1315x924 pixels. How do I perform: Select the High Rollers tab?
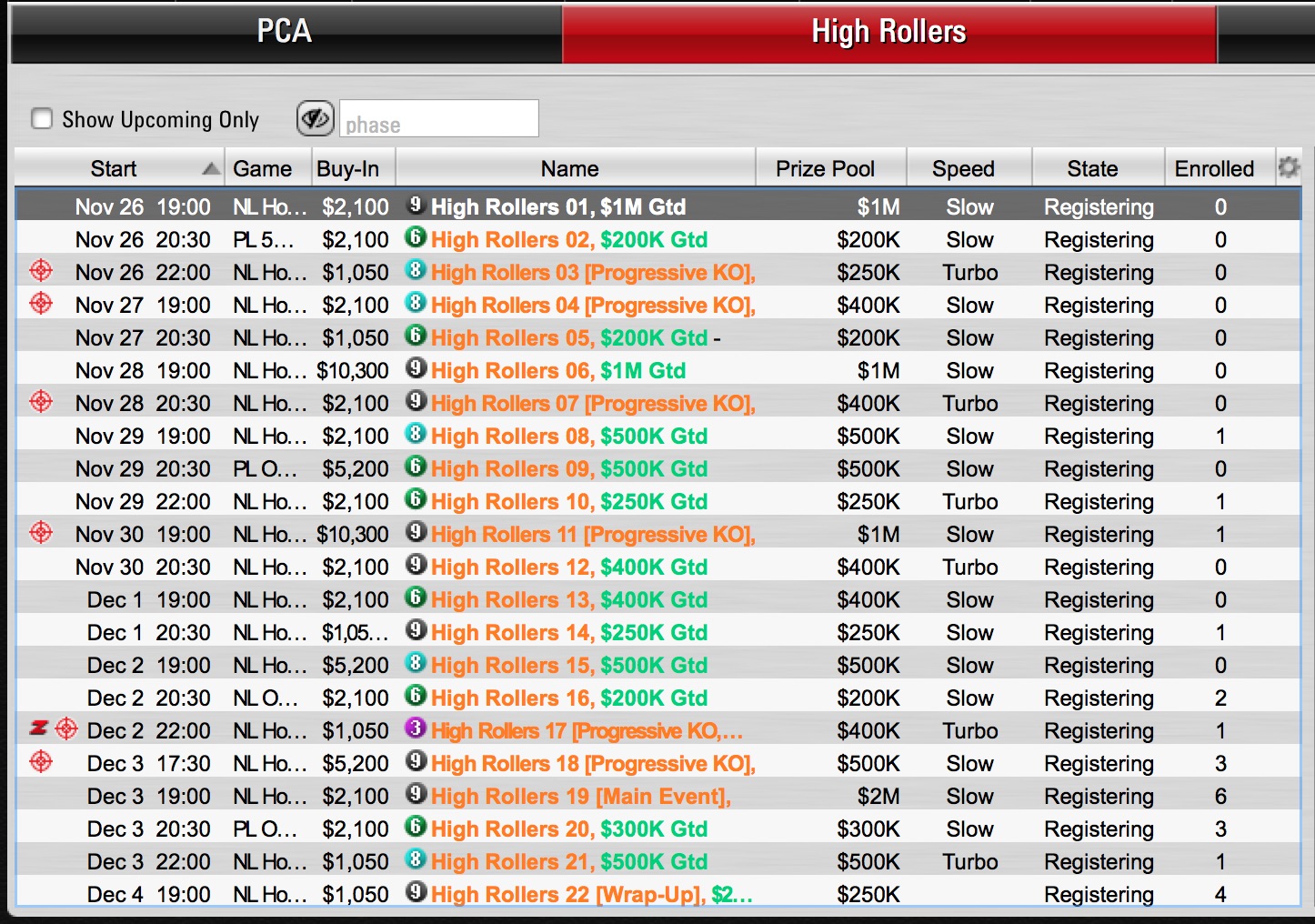[x=888, y=32]
